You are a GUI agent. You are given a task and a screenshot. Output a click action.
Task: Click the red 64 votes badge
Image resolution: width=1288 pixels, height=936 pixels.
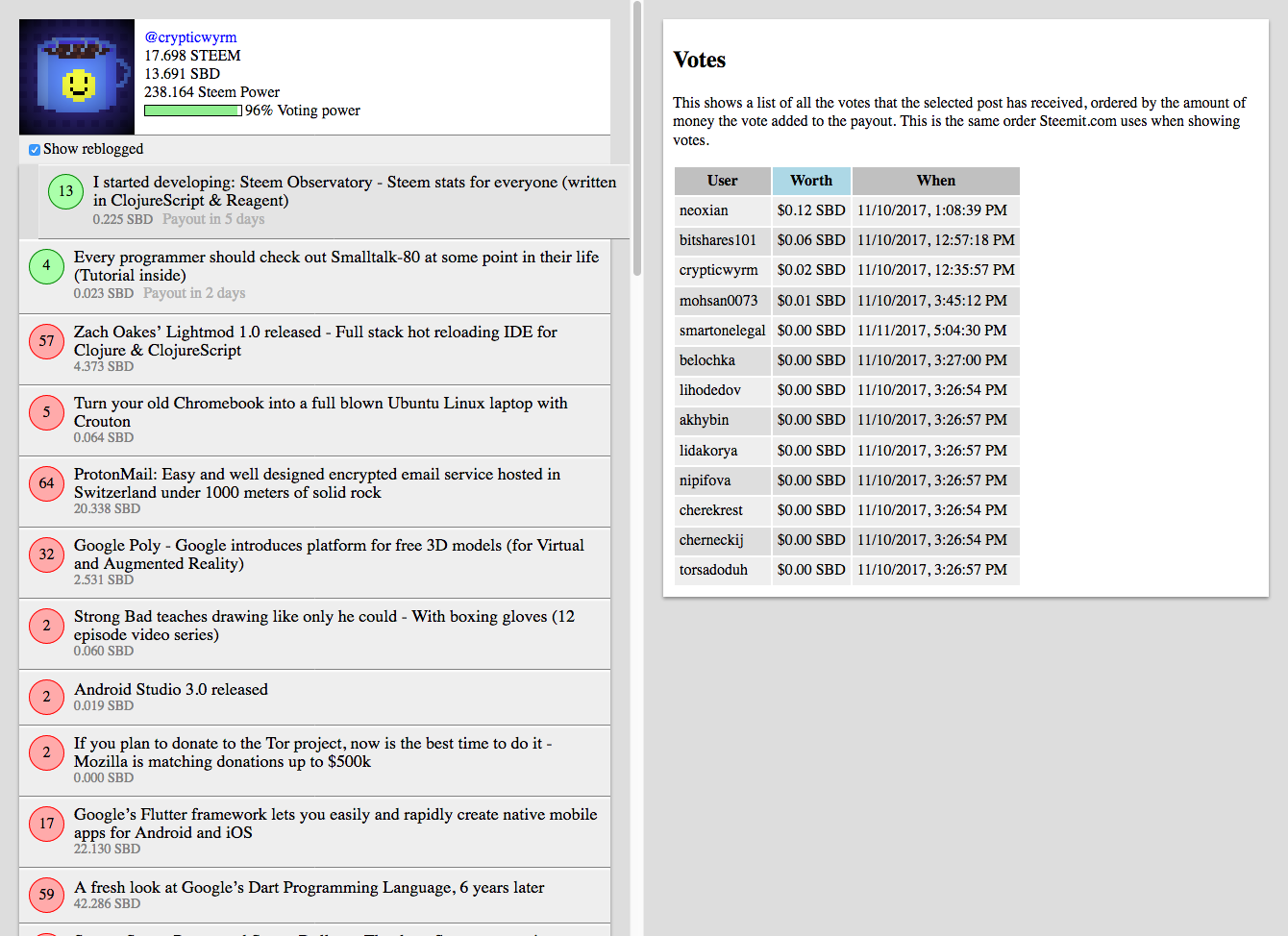point(46,483)
